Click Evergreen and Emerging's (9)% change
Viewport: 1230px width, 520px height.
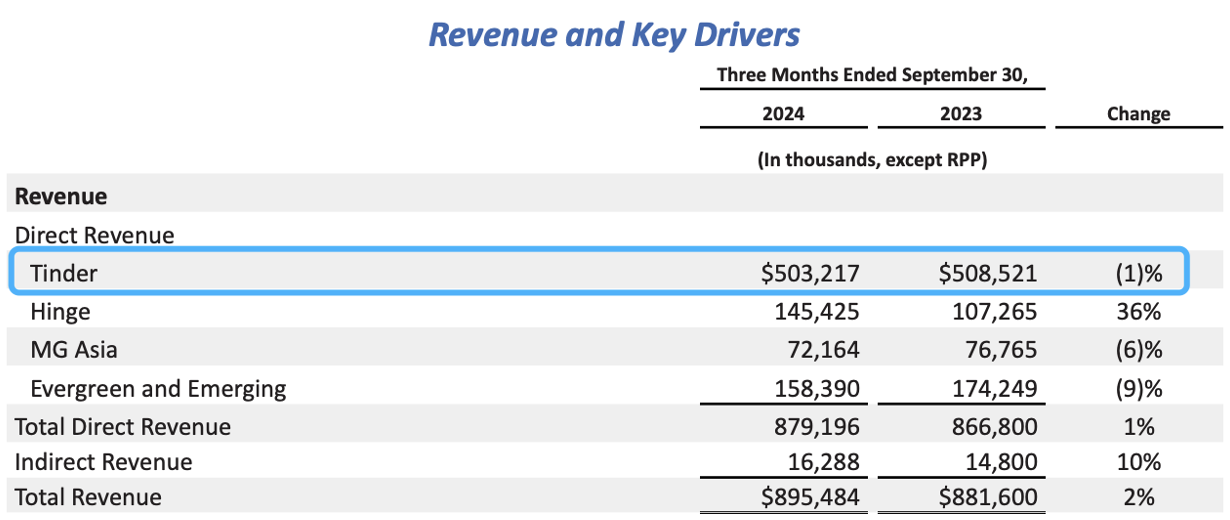point(1138,389)
